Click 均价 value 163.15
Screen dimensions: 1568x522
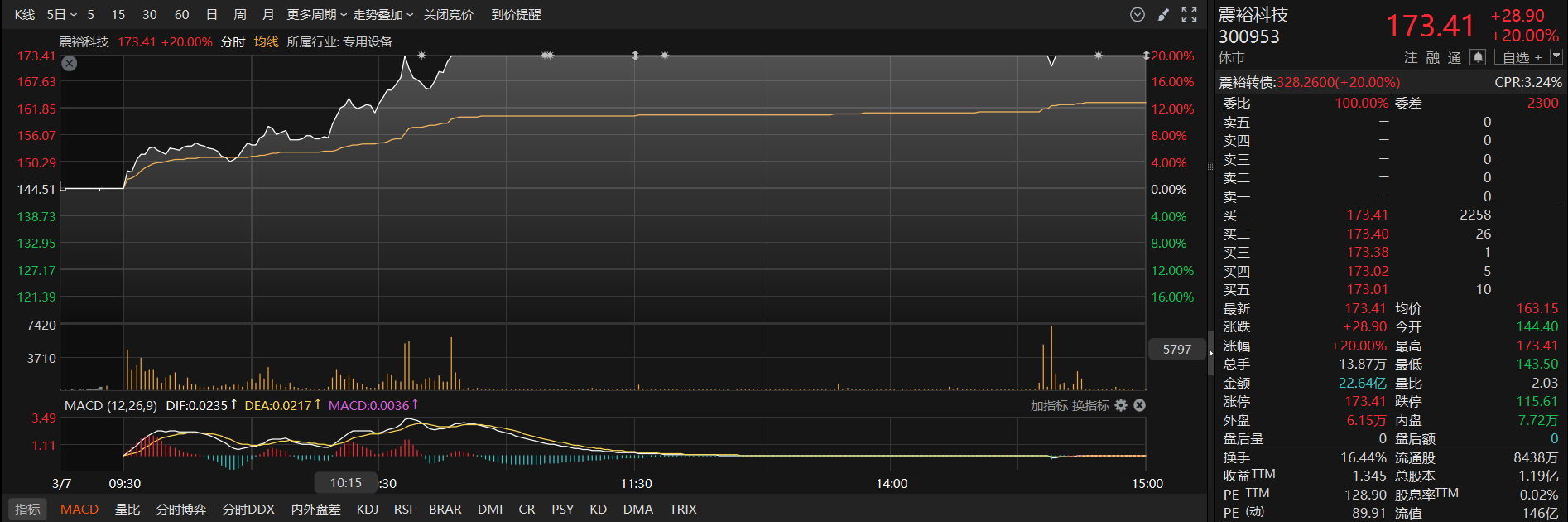pyautogui.click(x=1537, y=308)
